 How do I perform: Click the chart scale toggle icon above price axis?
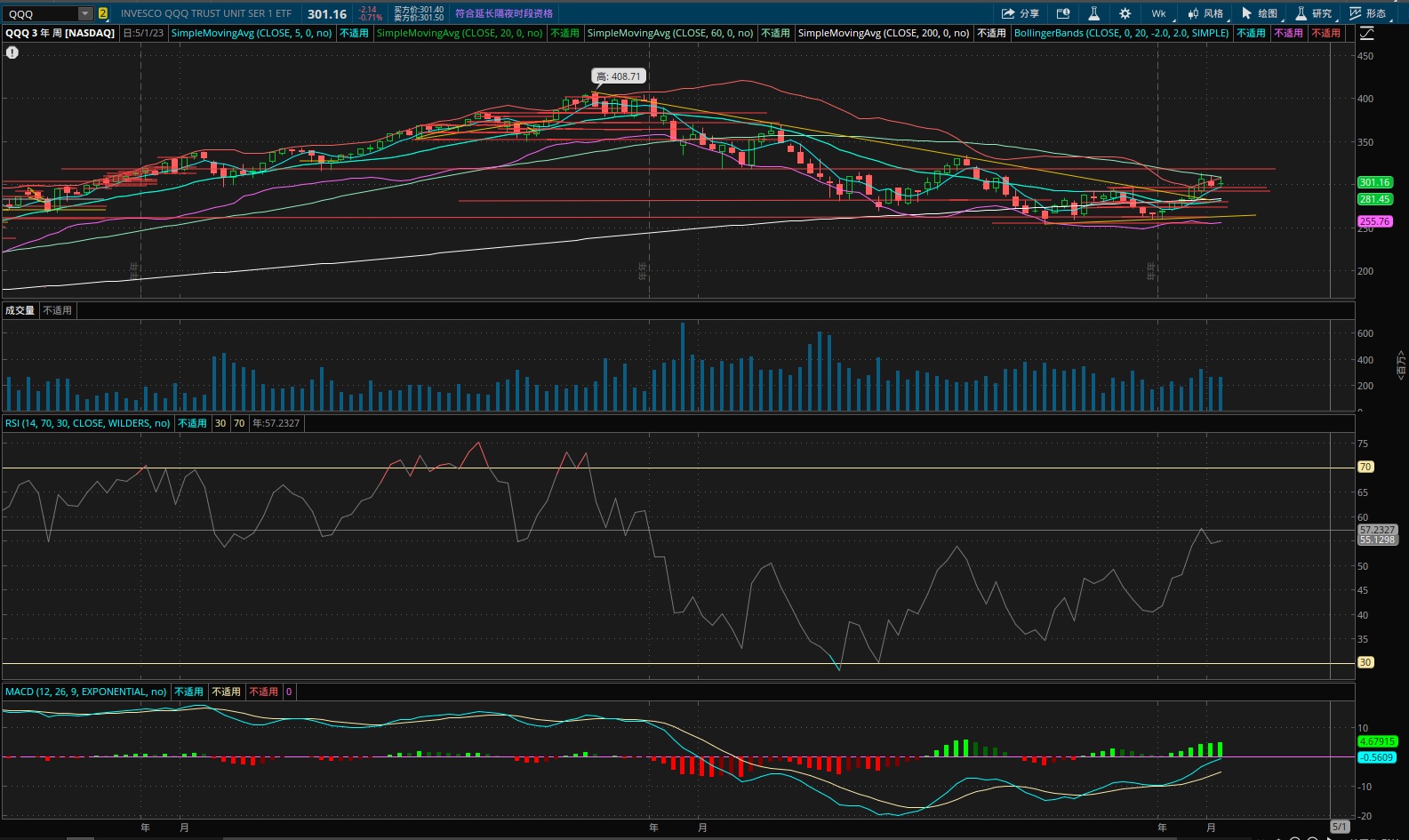click(1367, 33)
